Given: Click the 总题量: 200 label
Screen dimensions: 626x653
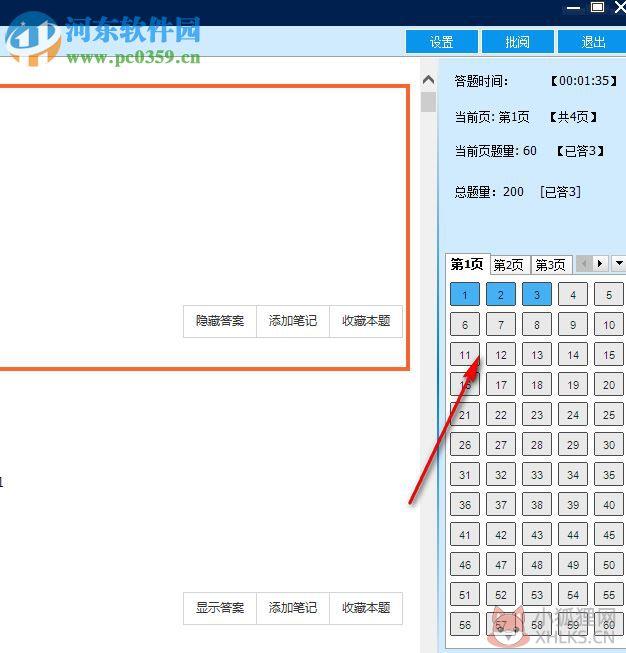Looking at the screenshot, I should click(x=489, y=192).
